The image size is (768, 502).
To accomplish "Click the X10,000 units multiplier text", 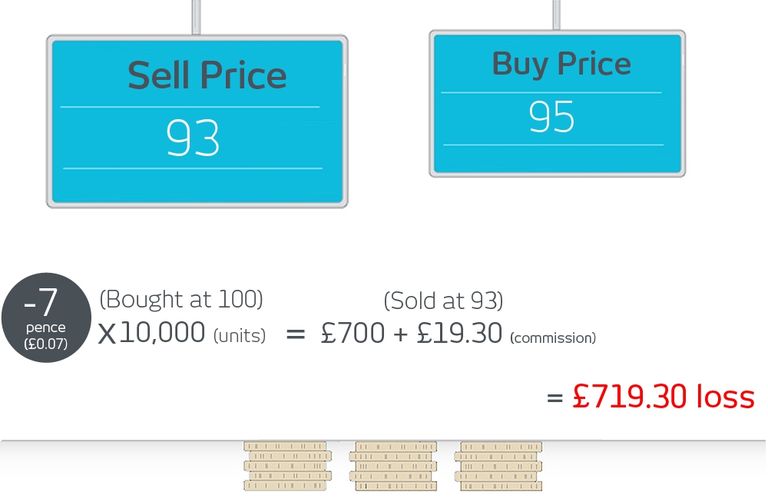I will (x=151, y=334).
